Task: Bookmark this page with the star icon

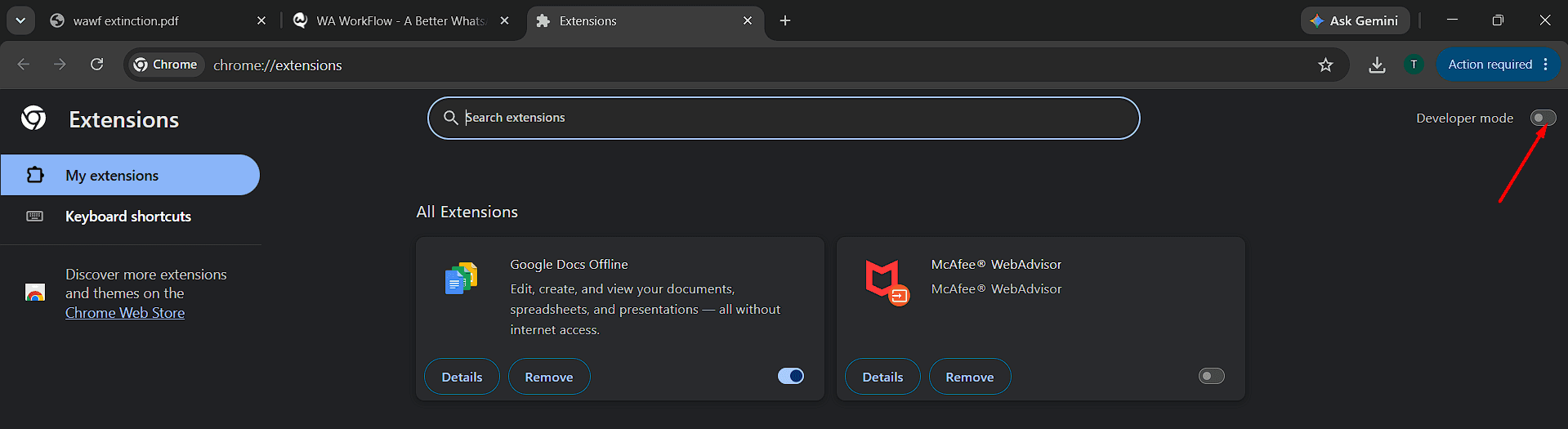Action: pos(1325,65)
